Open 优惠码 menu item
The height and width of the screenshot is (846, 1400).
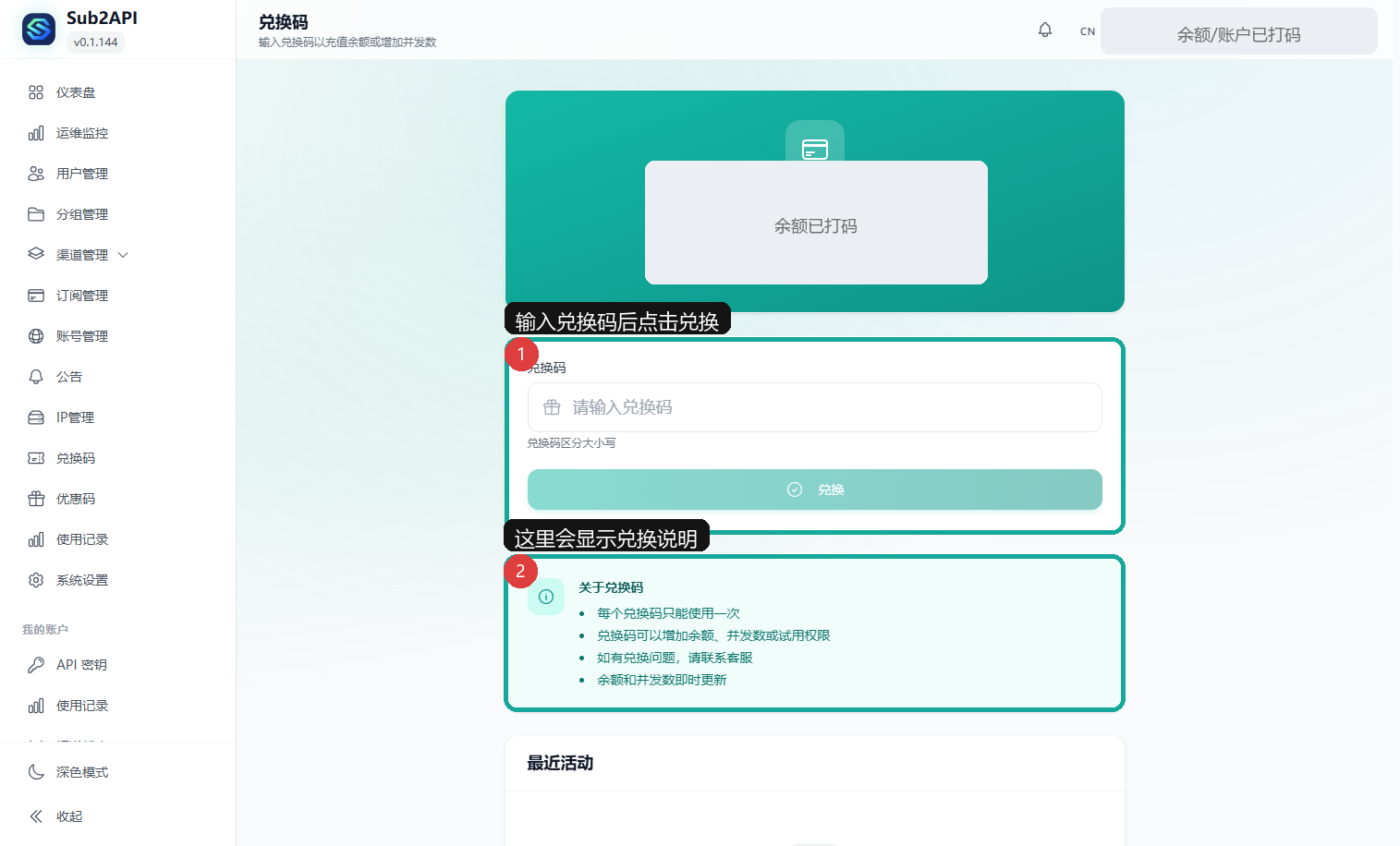click(x=118, y=499)
